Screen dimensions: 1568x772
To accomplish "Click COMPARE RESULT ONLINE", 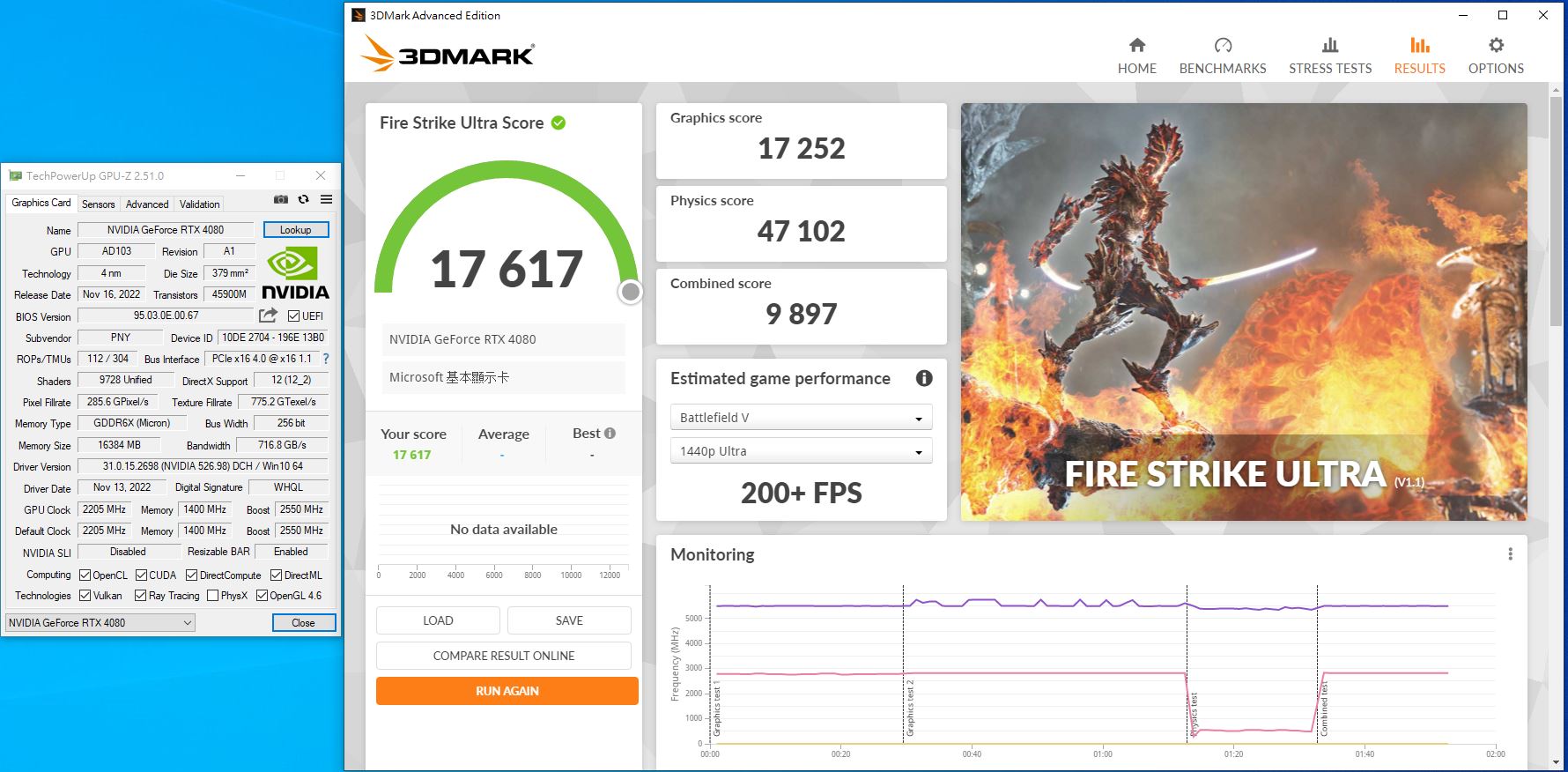I will pyautogui.click(x=504, y=656).
